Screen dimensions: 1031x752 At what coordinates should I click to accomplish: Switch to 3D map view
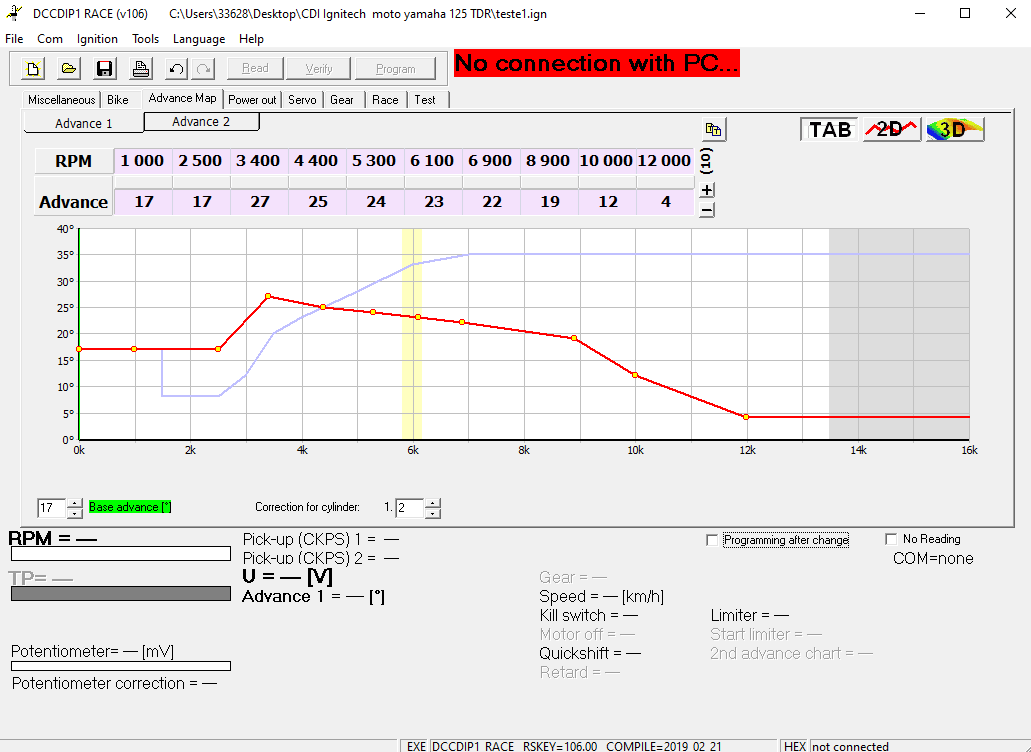(x=955, y=129)
